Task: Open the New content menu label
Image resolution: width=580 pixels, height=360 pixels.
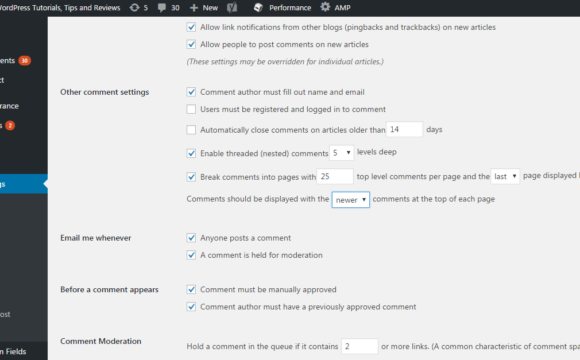Action: pos(210,8)
